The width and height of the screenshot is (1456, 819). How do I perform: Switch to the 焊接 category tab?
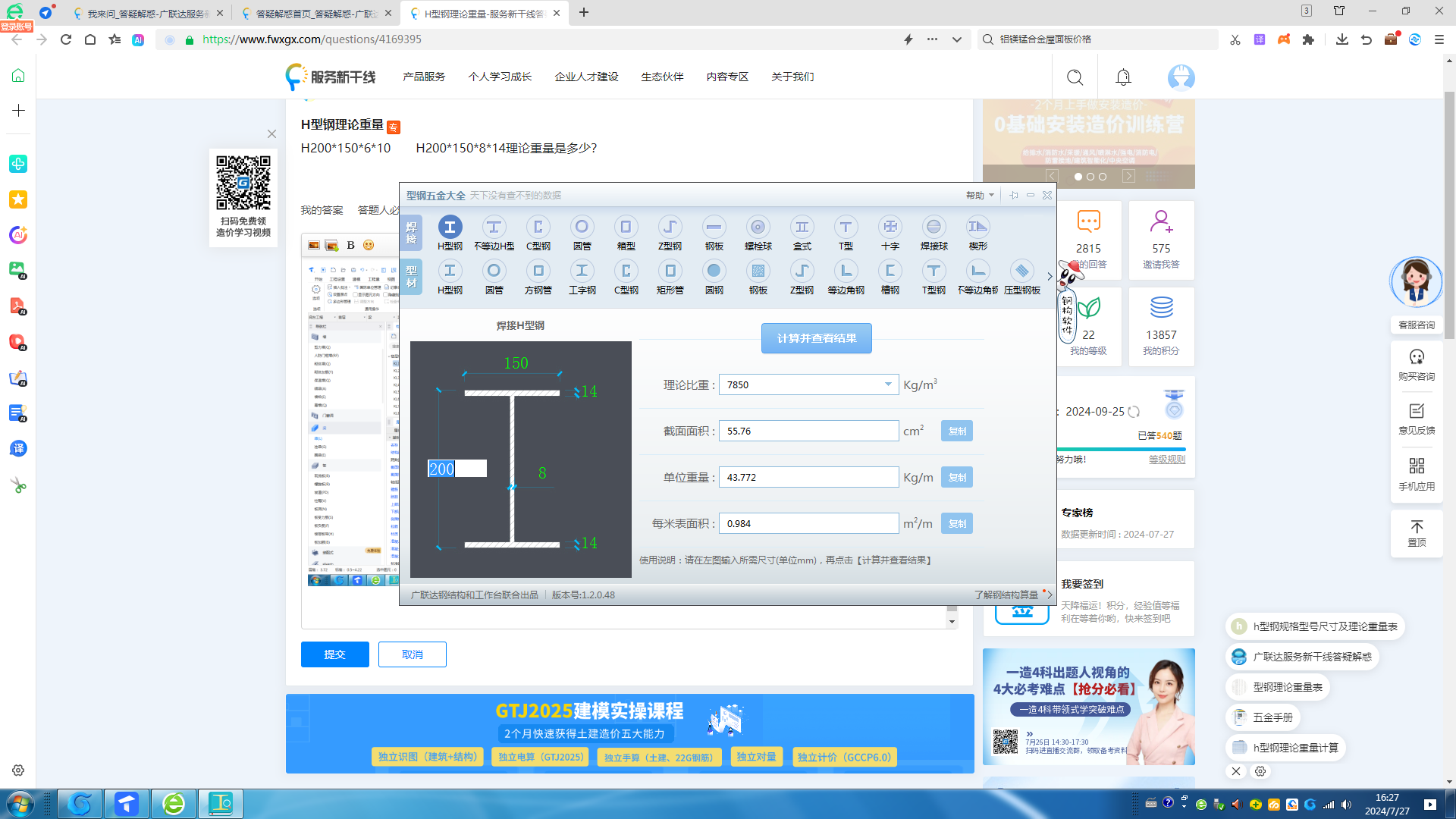(411, 233)
